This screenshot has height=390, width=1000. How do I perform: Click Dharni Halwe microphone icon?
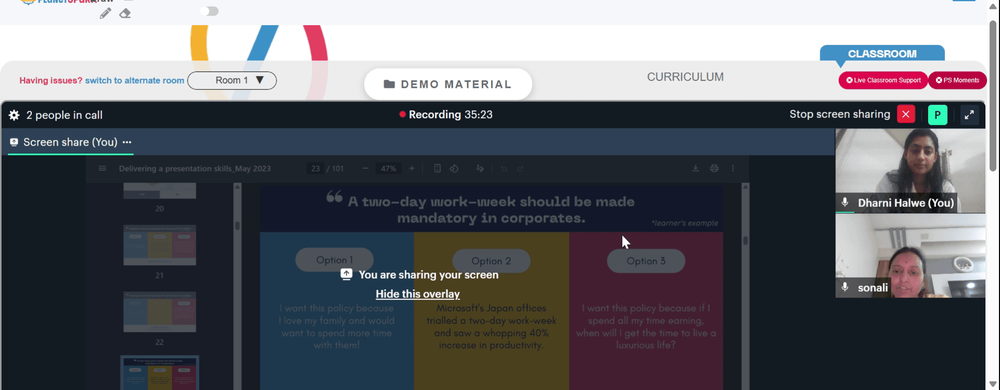coord(845,203)
